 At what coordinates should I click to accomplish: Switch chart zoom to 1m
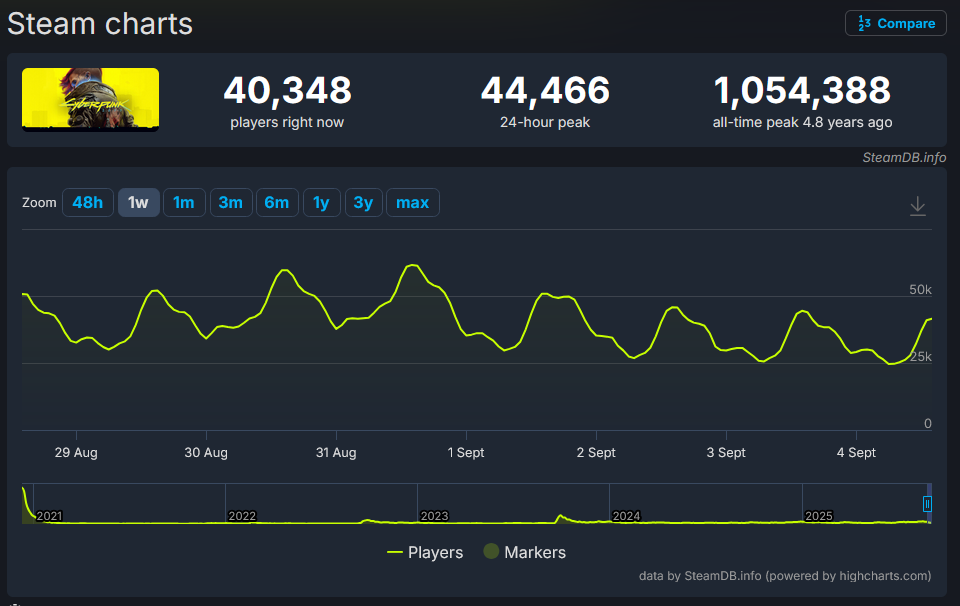point(184,203)
